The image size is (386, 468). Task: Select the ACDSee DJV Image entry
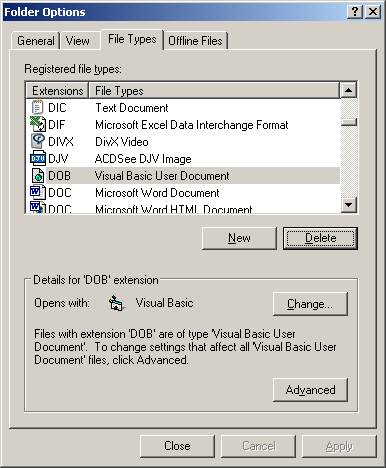[x=183, y=159]
